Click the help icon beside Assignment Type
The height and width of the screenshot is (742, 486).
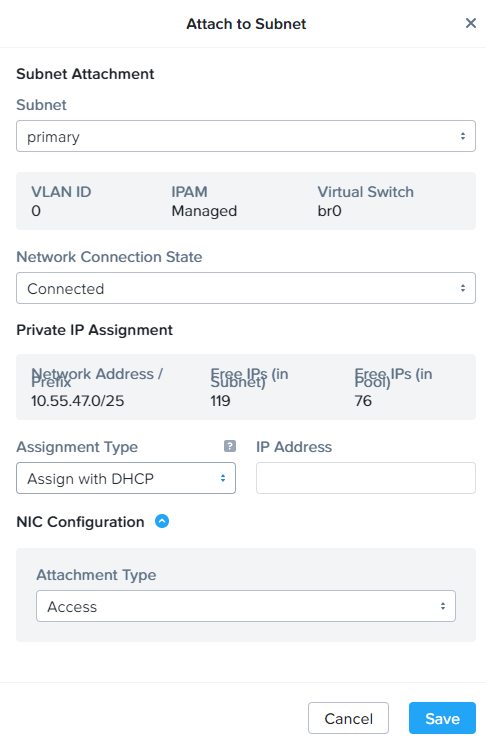click(x=230, y=446)
